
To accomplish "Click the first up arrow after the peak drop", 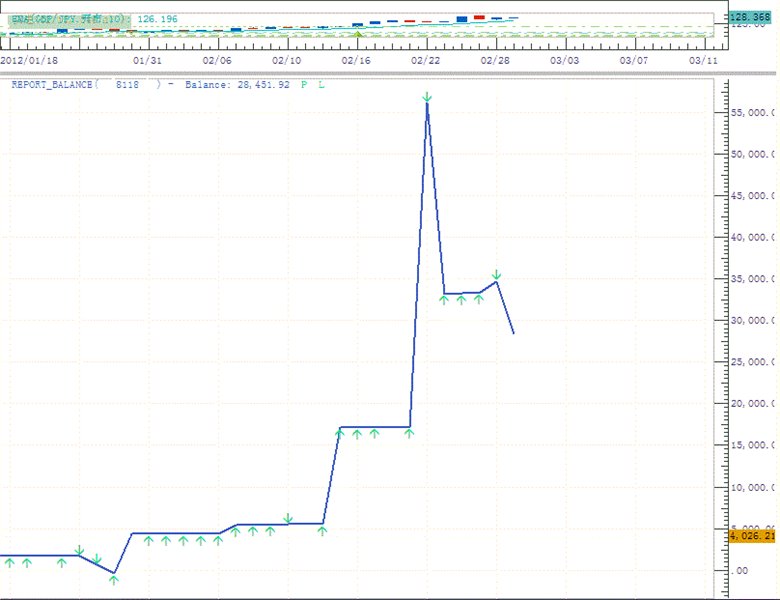I will pyautogui.click(x=444, y=300).
